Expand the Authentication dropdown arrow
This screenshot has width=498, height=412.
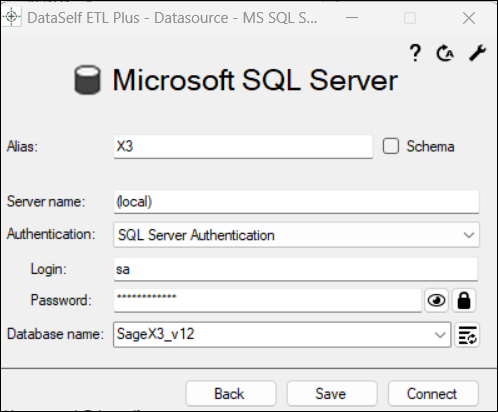[x=469, y=235]
